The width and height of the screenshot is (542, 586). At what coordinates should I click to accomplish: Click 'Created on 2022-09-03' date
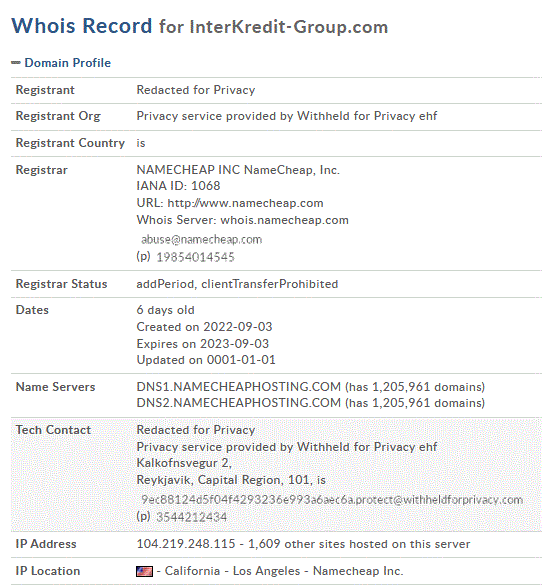point(204,327)
